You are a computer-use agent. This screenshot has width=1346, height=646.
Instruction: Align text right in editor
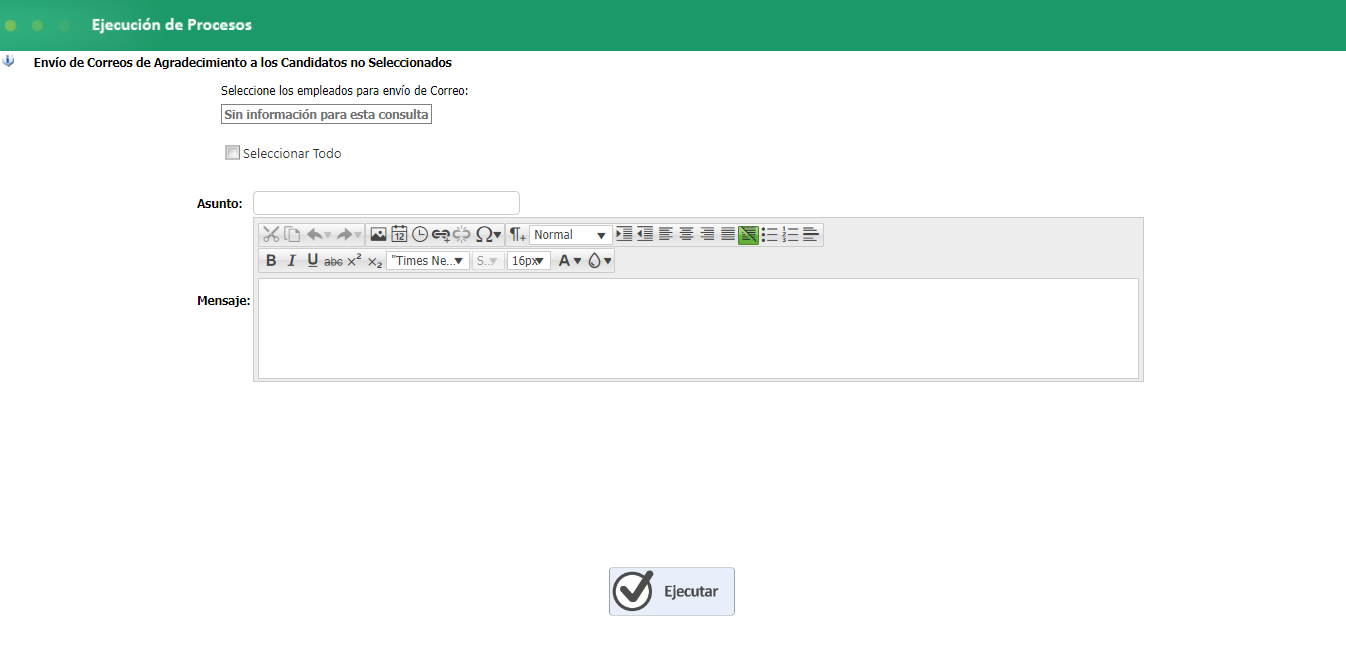707,235
